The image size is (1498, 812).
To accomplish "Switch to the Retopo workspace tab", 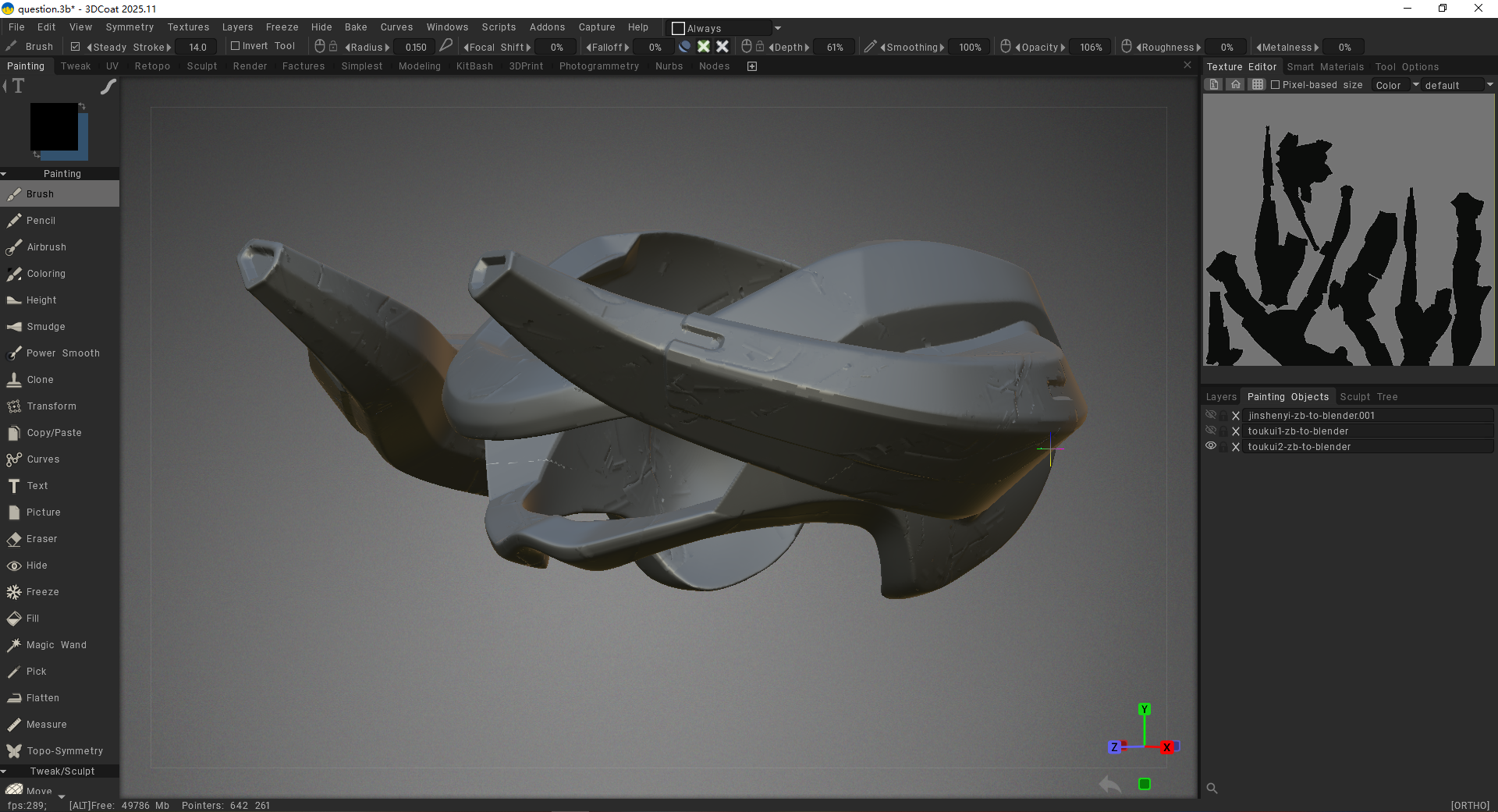I will point(152,66).
